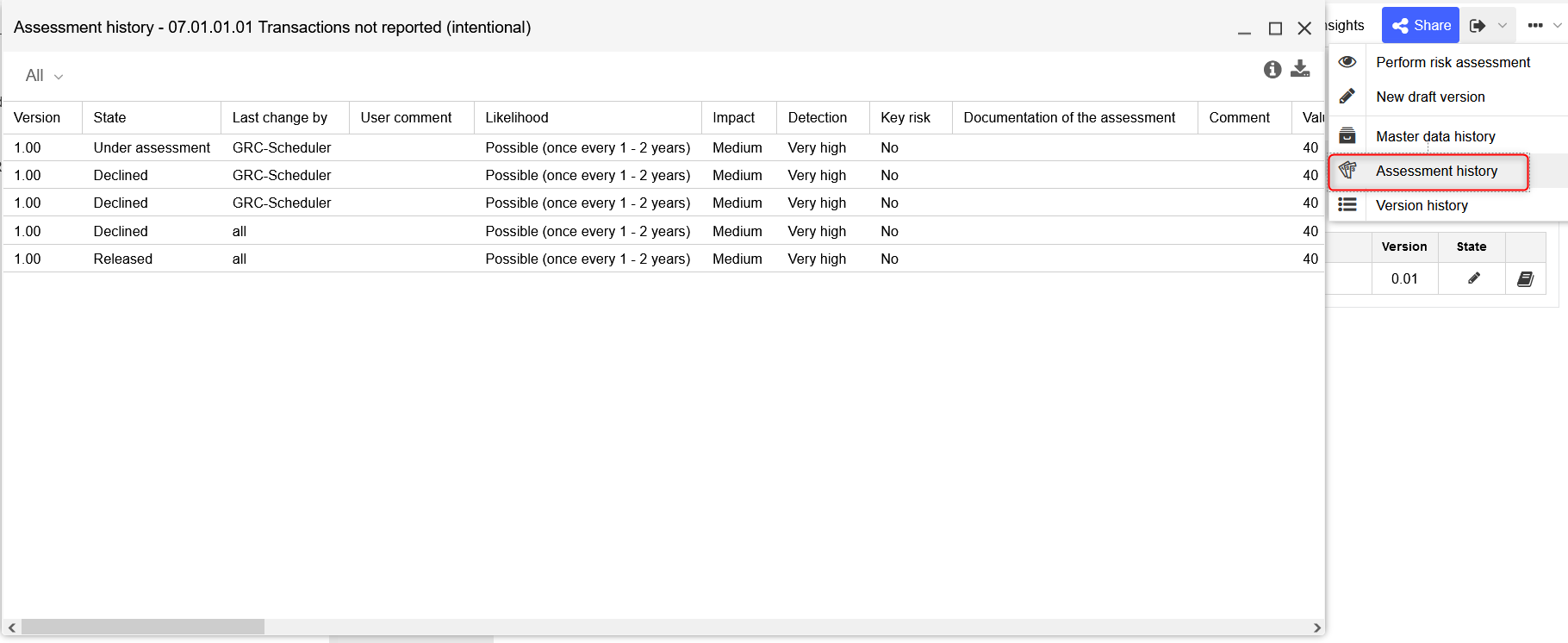
Task: Click version 0.01 cell in background table
Action: 1404,279
